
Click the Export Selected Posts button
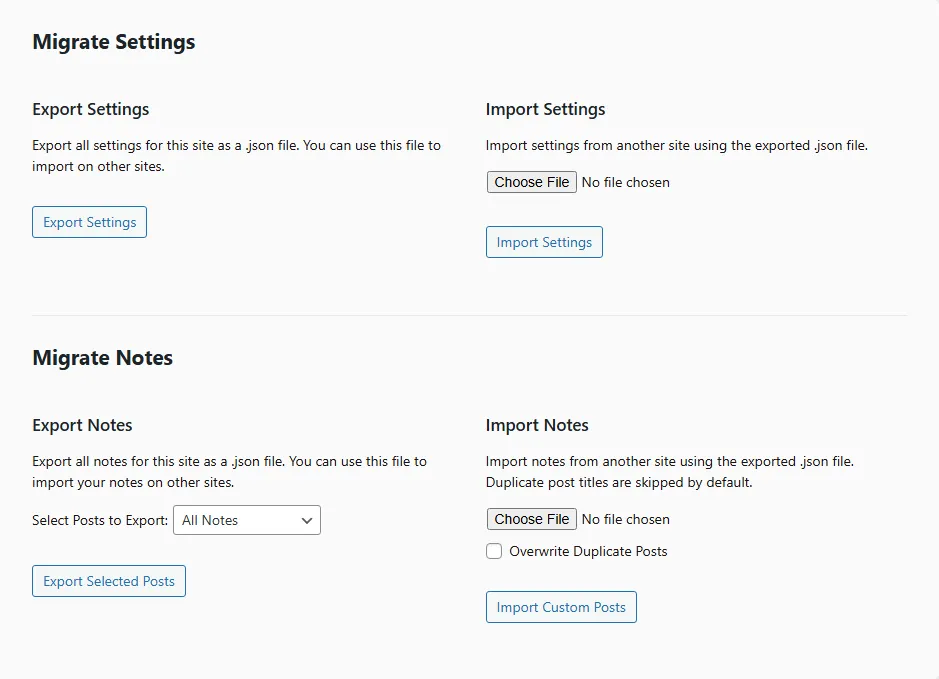tap(108, 581)
